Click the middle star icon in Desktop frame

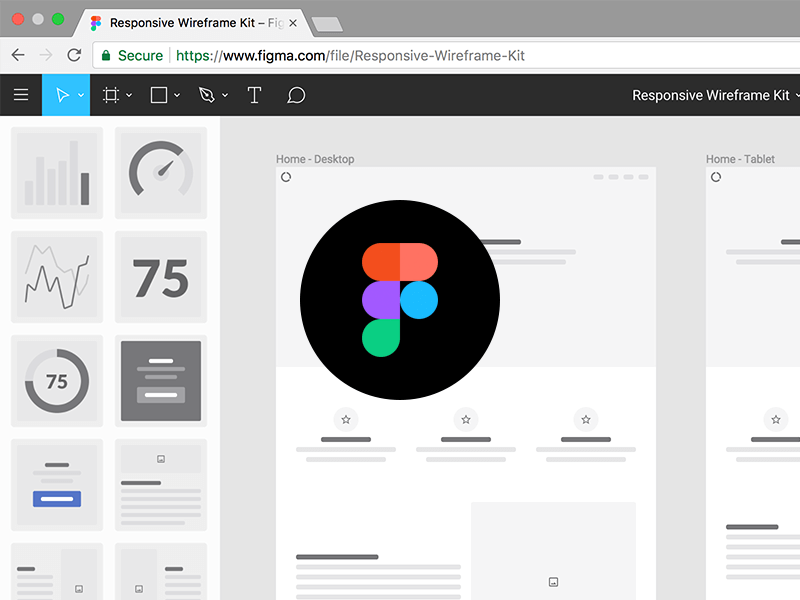point(466,419)
